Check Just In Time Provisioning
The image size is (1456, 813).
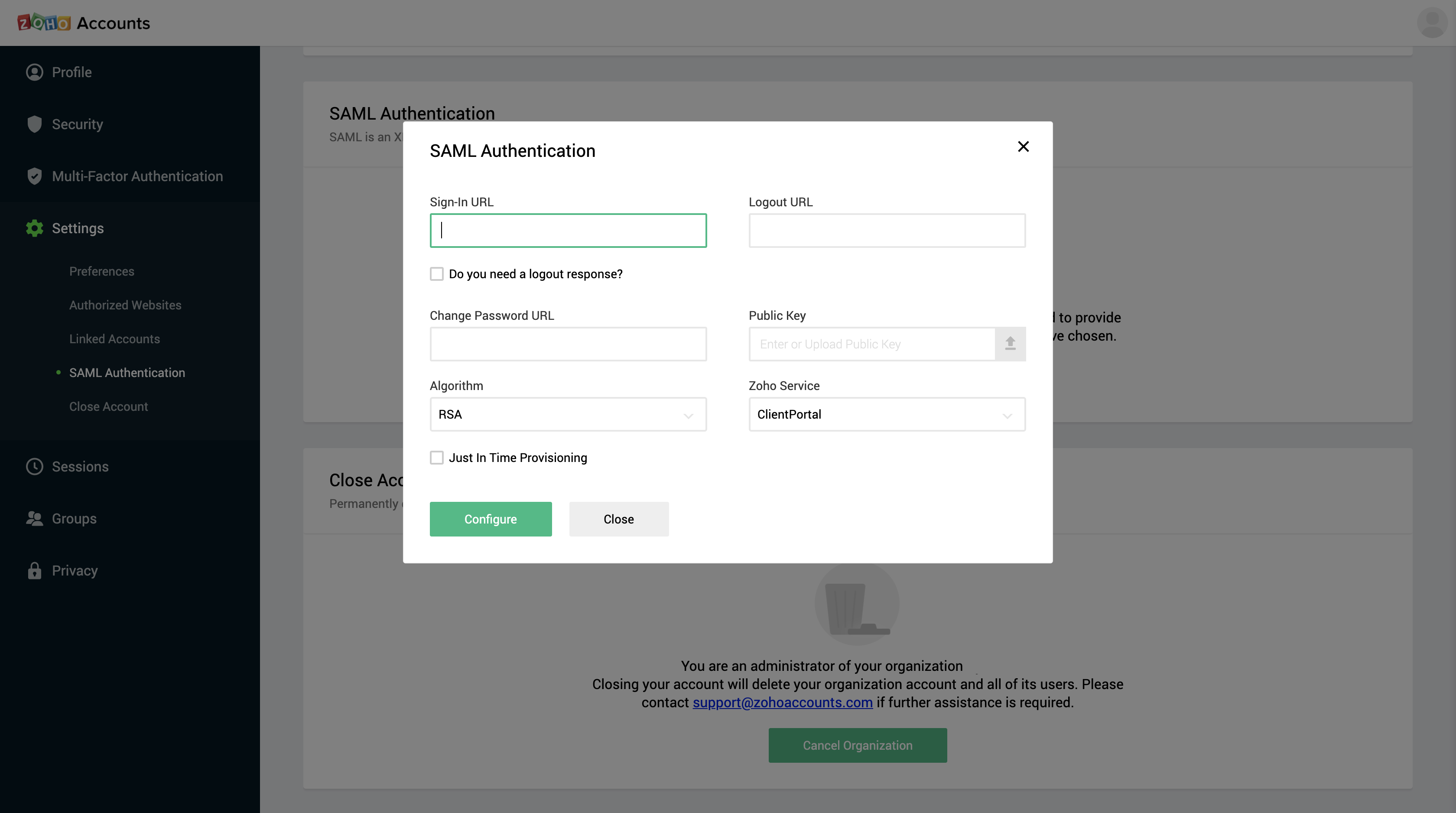[436, 457]
